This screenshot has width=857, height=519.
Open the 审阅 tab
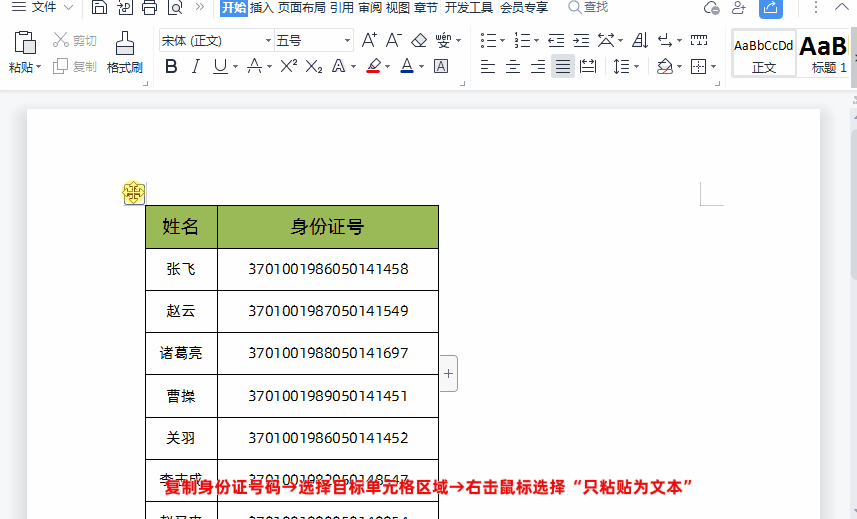[370, 8]
